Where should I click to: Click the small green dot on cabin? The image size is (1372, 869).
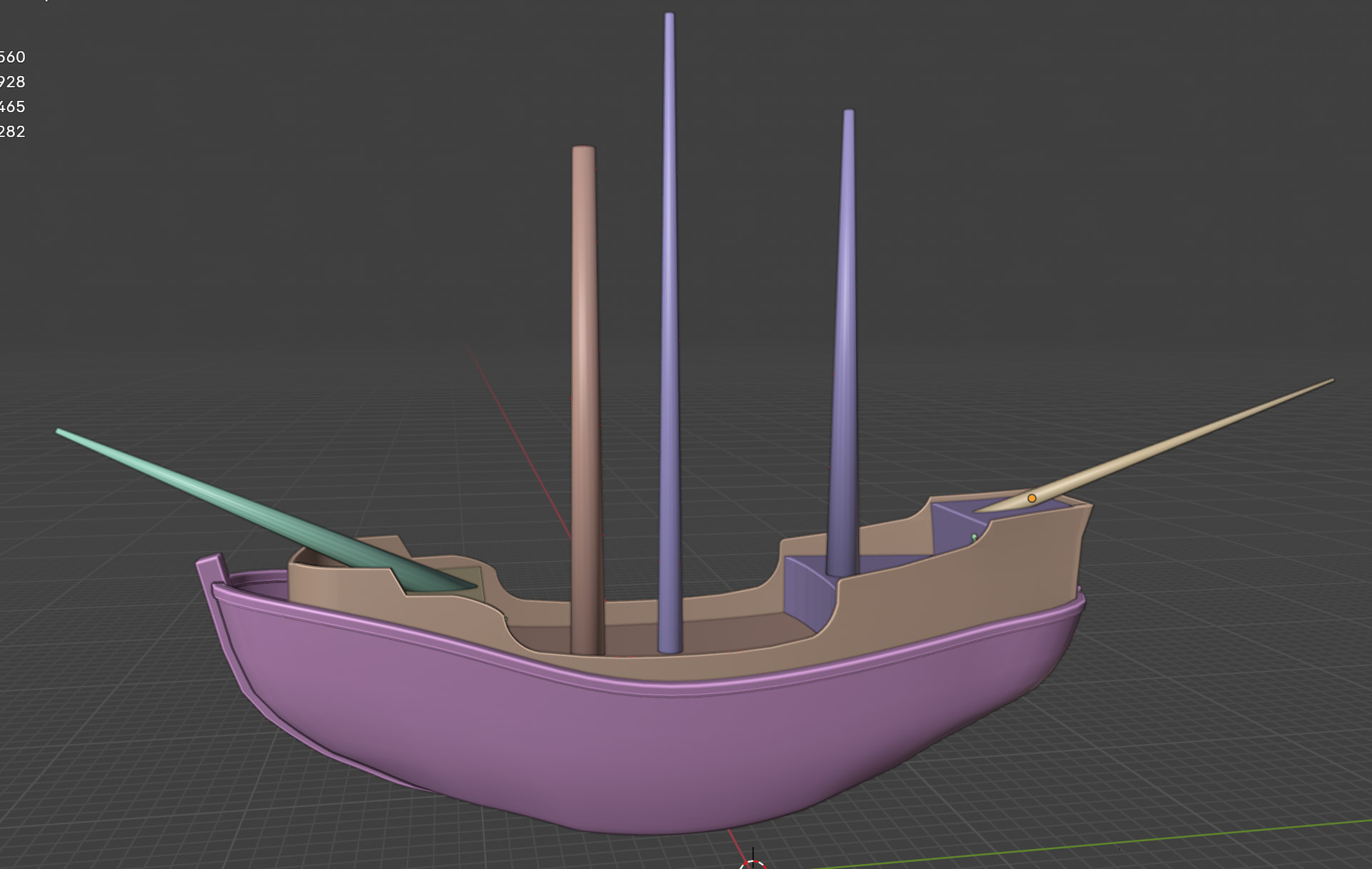[x=974, y=537]
